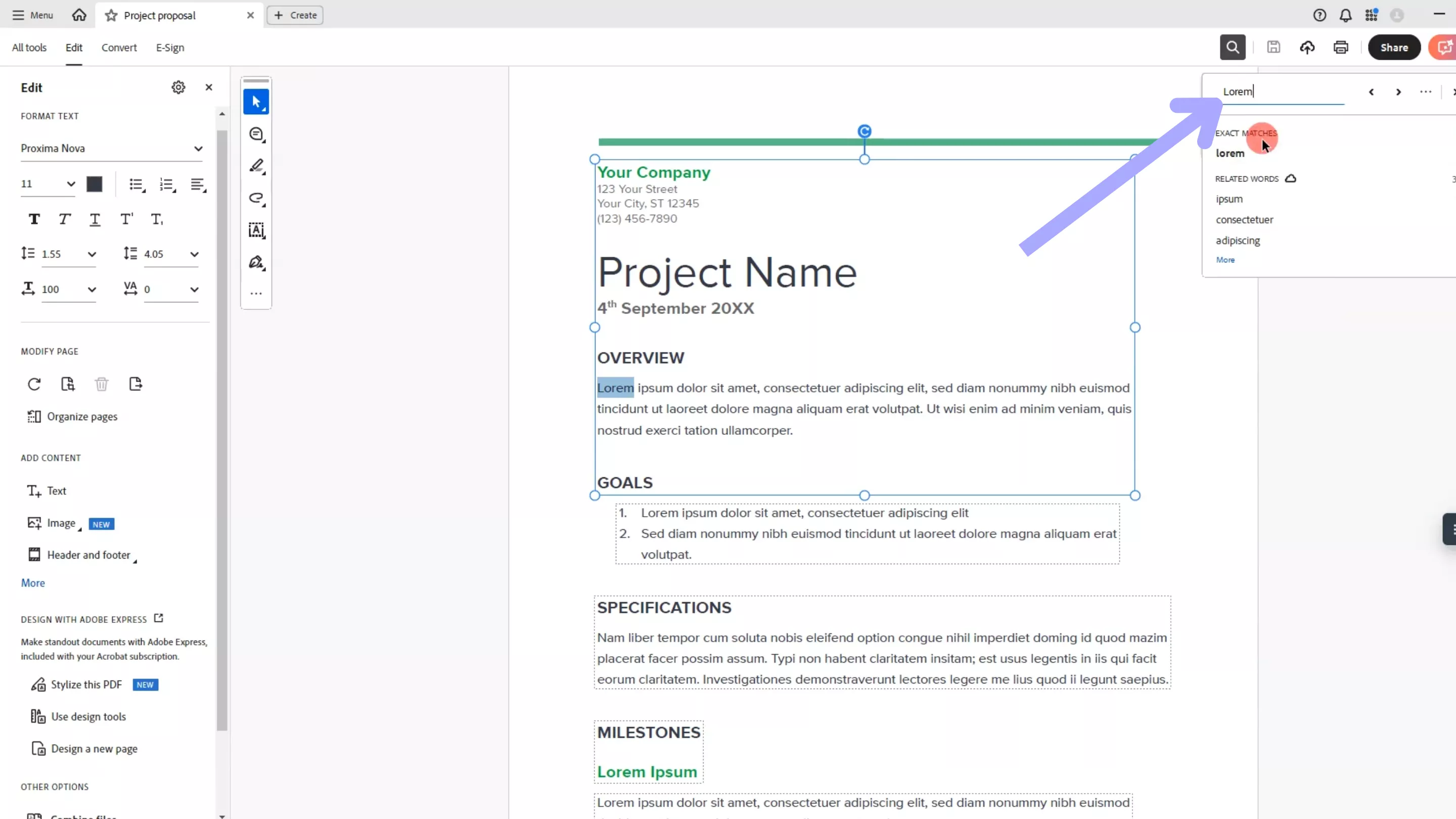Open more quick-tools ellipsis

tap(256, 294)
